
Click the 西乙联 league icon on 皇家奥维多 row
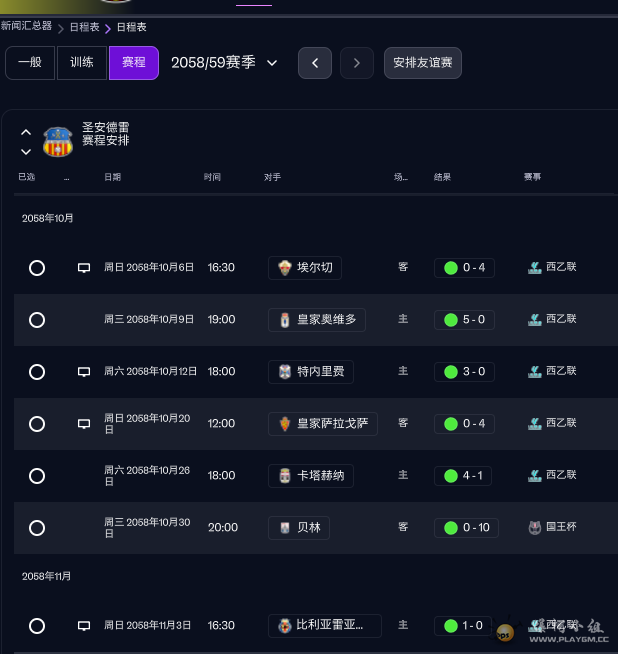pyautogui.click(x=535, y=320)
